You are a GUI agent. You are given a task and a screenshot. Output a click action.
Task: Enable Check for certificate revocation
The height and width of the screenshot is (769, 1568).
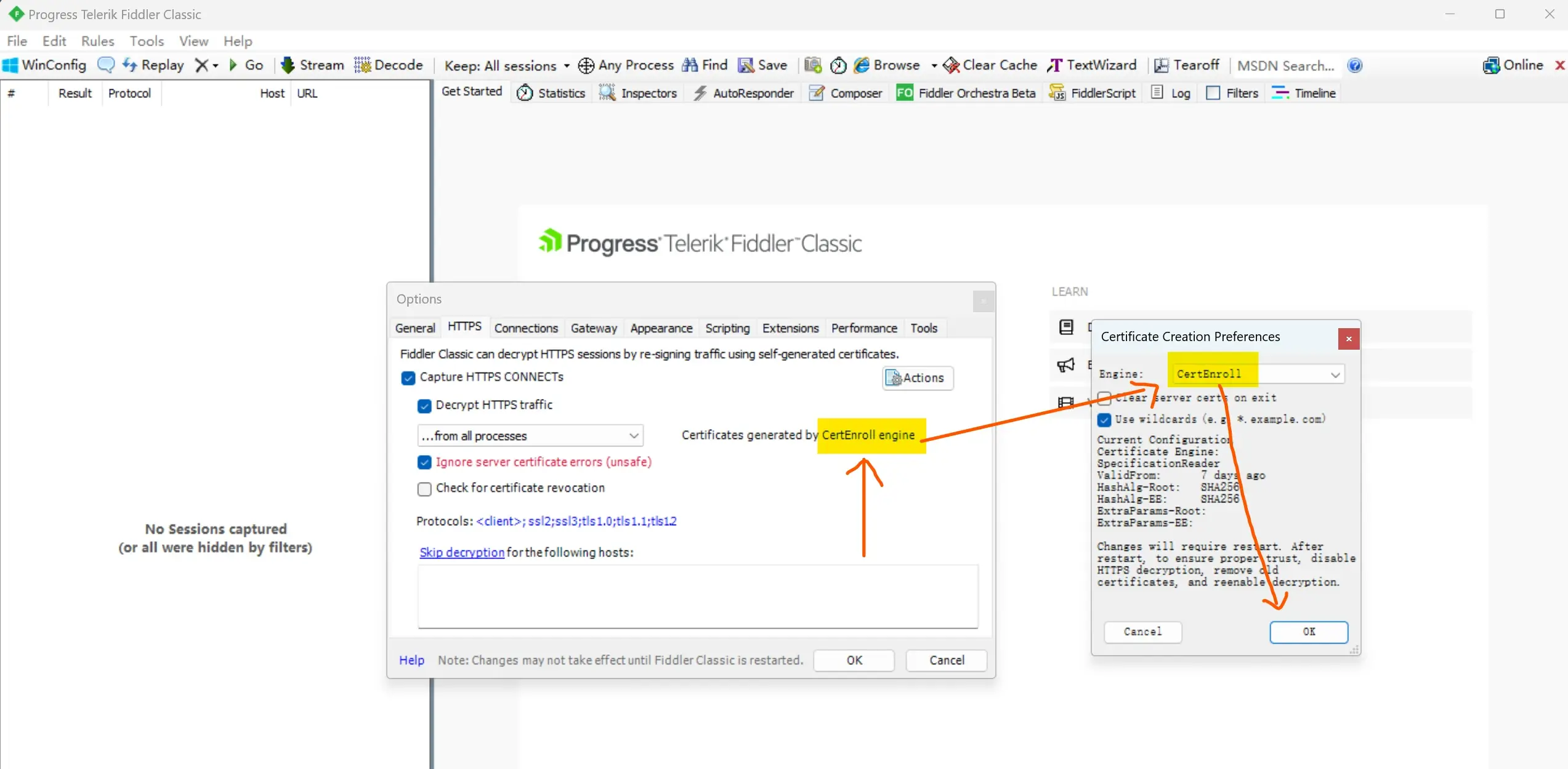click(x=424, y=488)
